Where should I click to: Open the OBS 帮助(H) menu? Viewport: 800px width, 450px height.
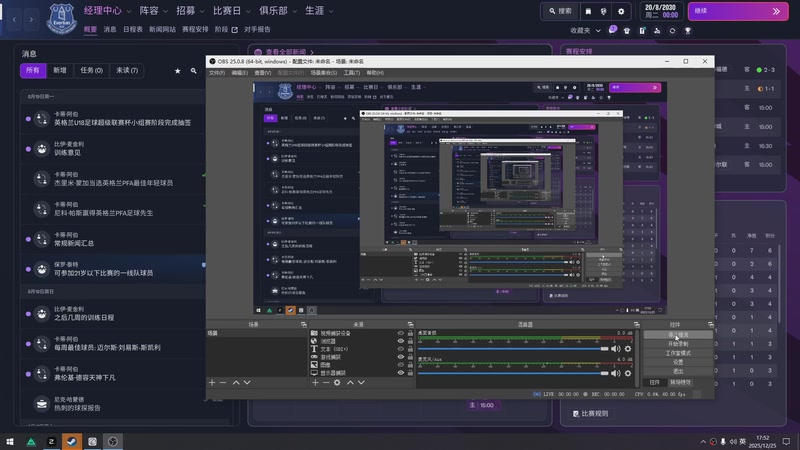click(x=375, y=73)
